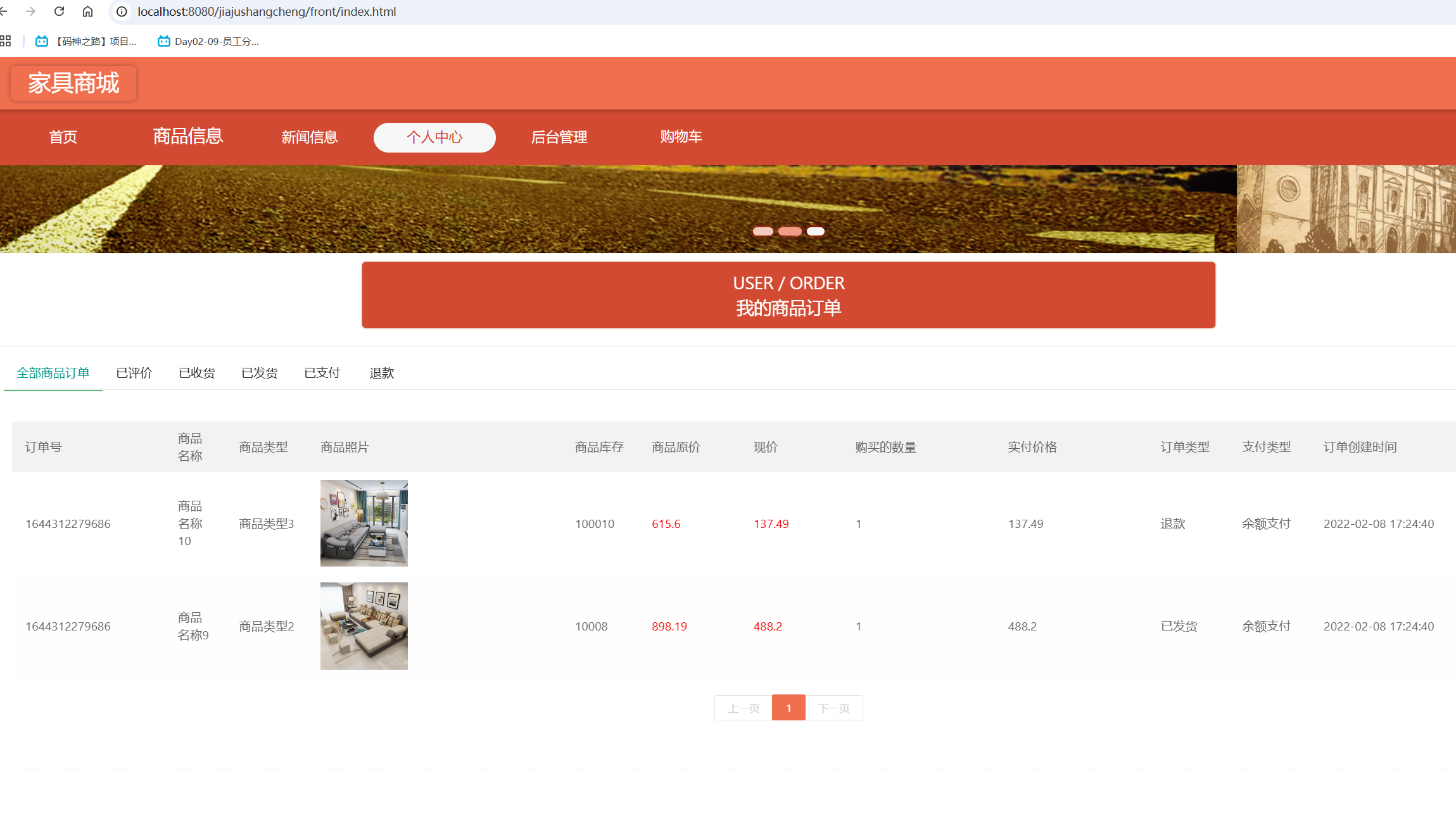Screen dimensions: 1456x828
Task: Go to next page with 下一页
Action: point(834,708)
